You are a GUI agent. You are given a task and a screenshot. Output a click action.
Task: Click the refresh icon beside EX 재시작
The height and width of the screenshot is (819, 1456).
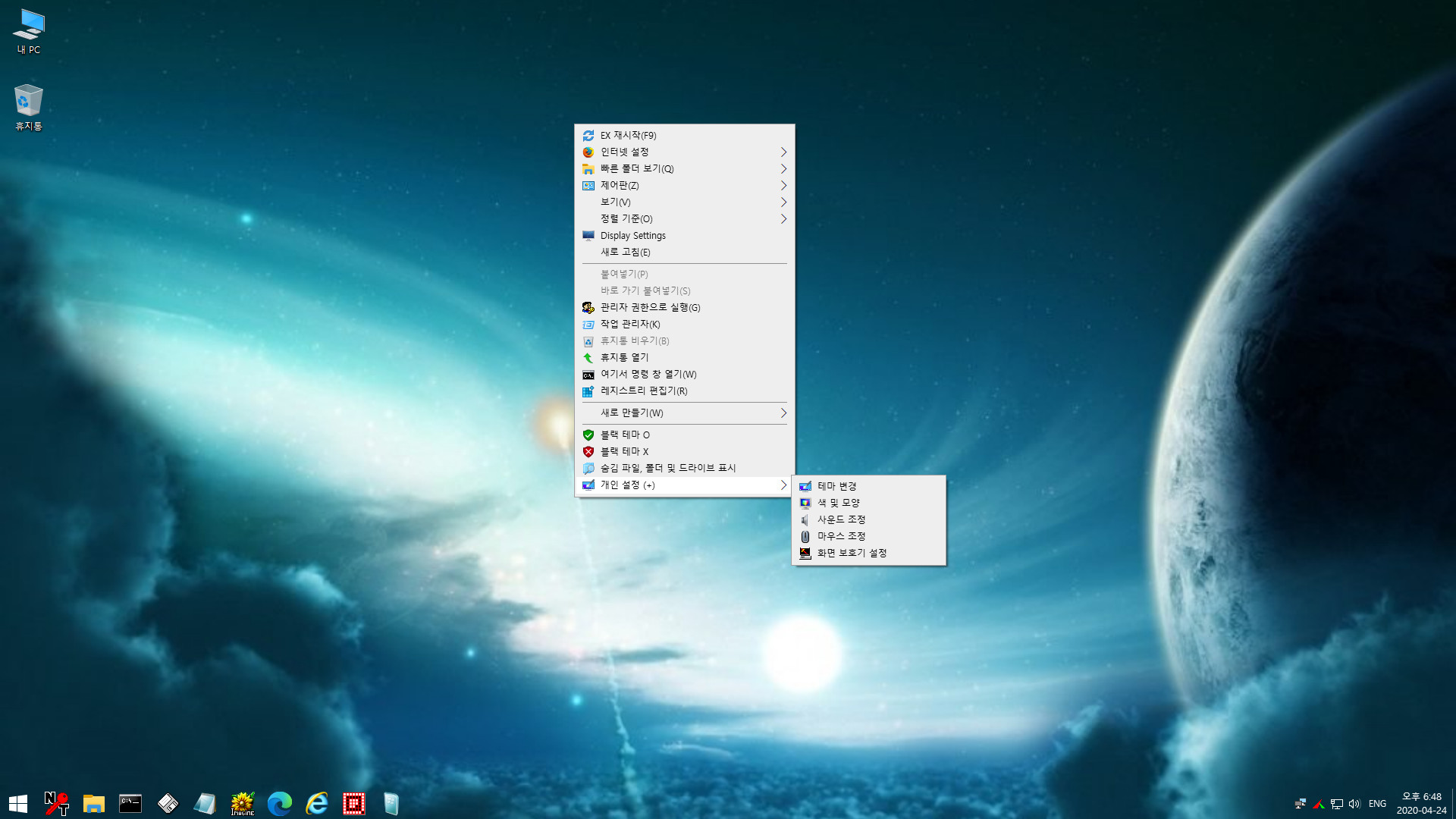tap(588, 136)
